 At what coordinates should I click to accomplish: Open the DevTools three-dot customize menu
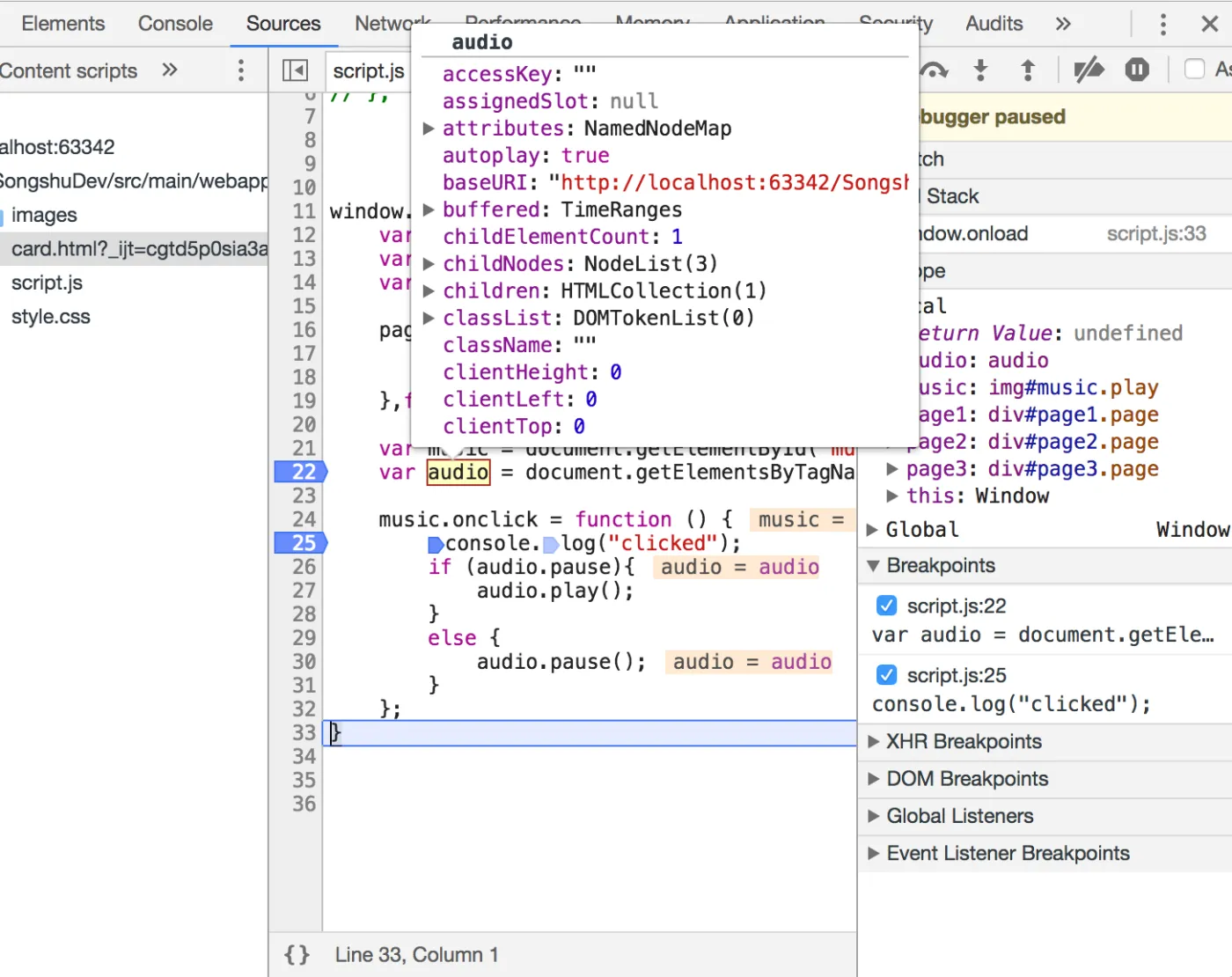coord(1162,24)
